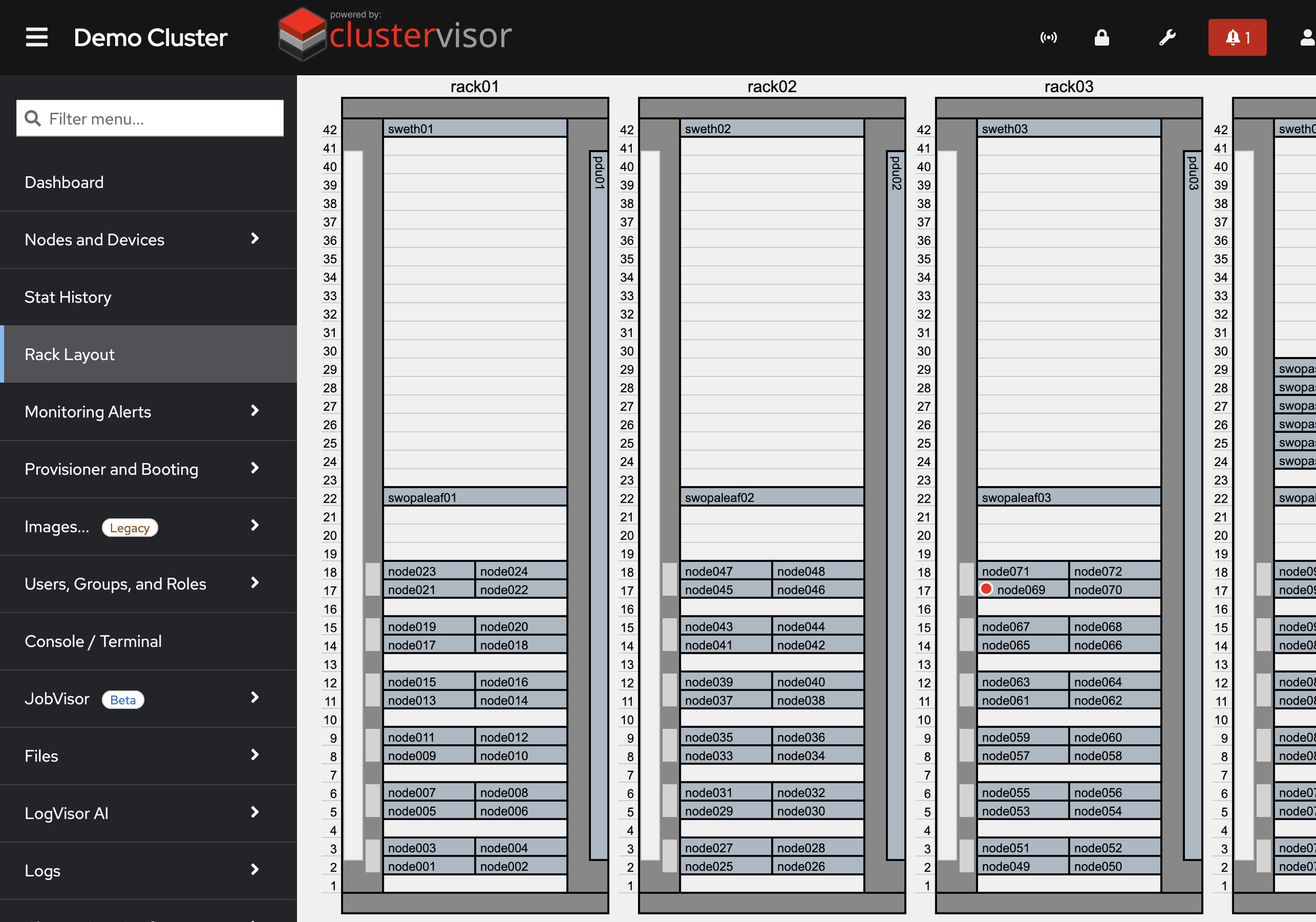
Task: Select swopaleaf03 in rack03
Action: point(1069,497)
